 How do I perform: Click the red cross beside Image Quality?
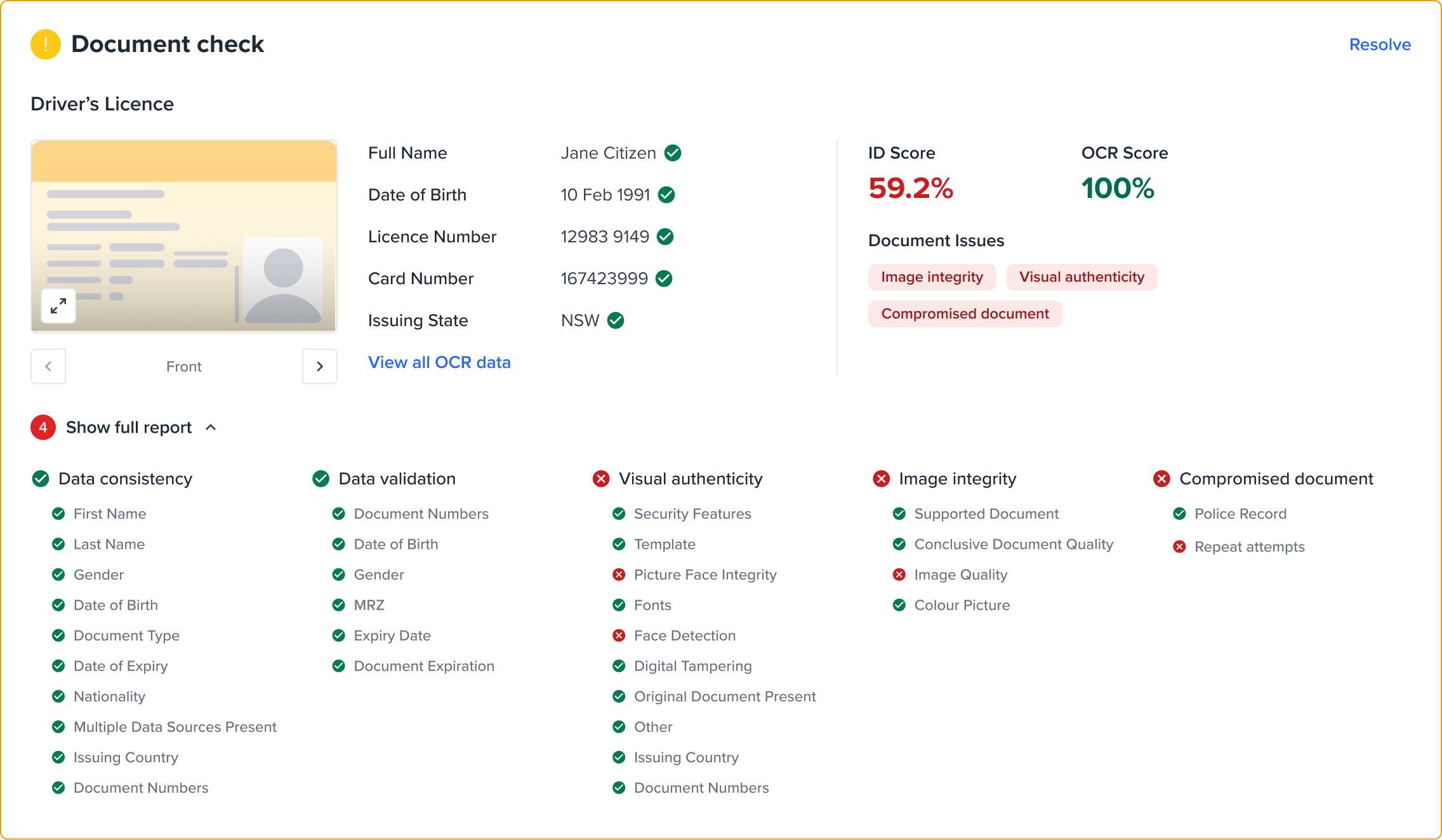tap(899, 575)
